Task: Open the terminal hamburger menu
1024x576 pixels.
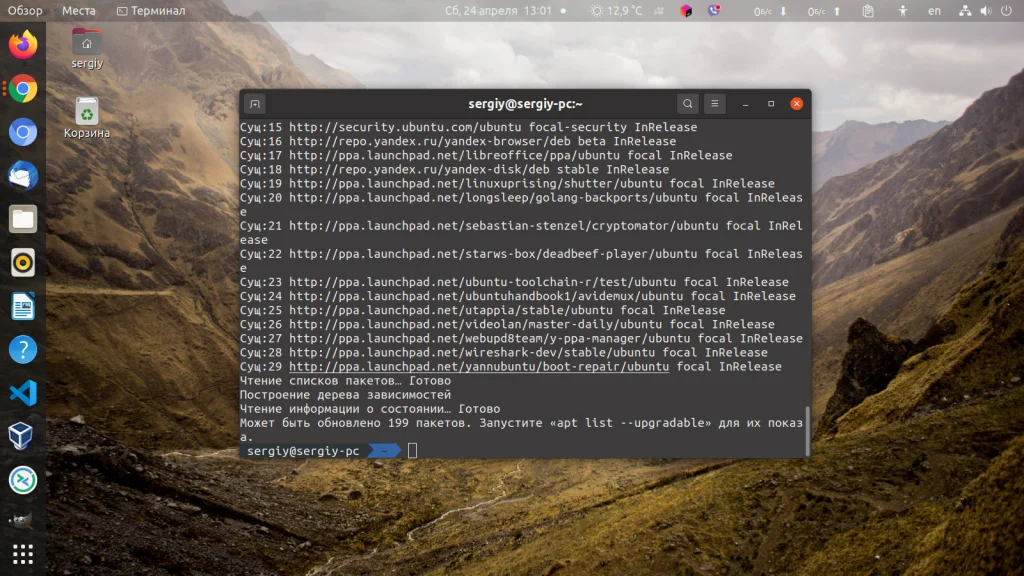Action: pos(714,103)
